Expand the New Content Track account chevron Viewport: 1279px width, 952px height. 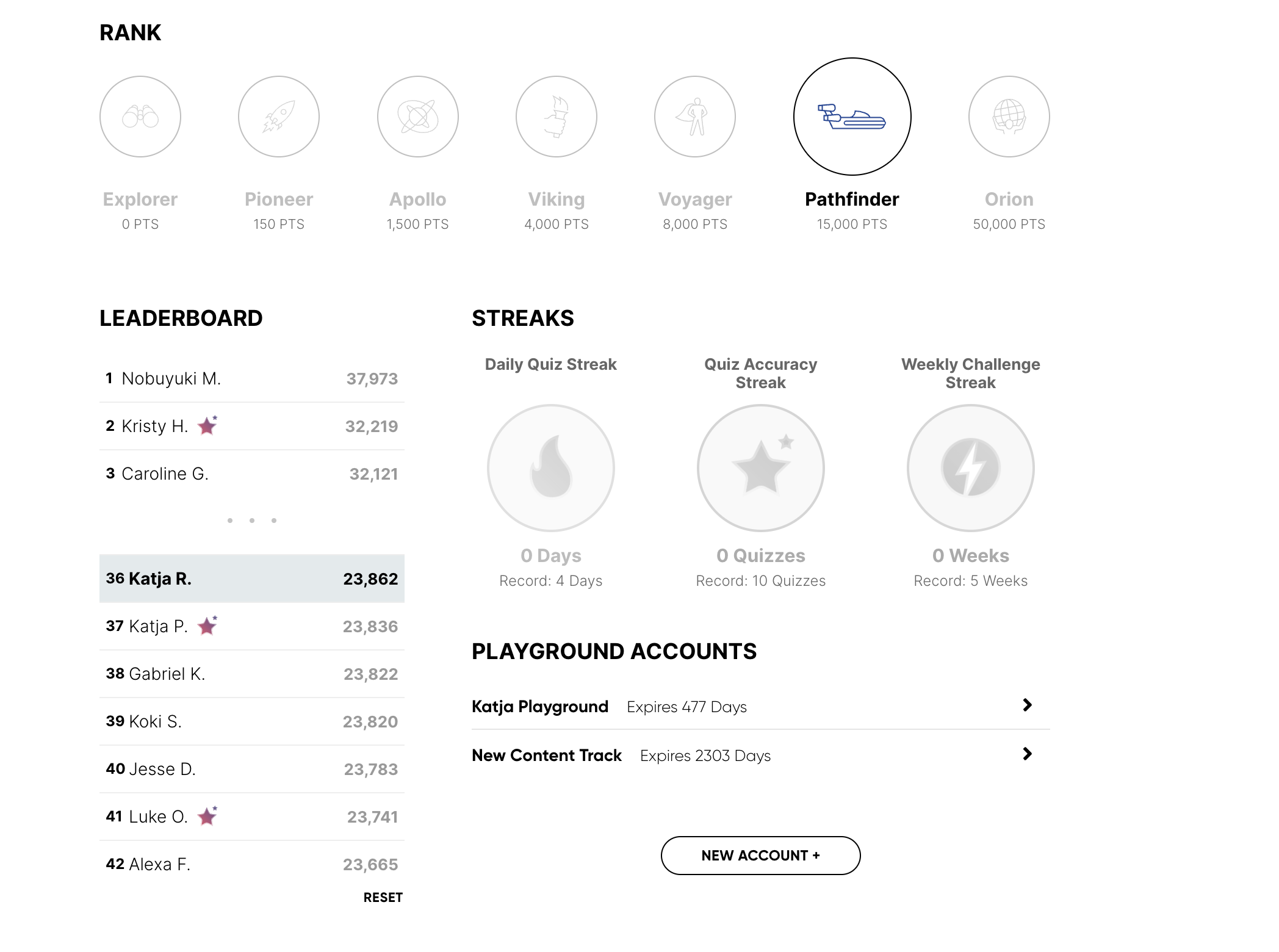click(1028, 754)
